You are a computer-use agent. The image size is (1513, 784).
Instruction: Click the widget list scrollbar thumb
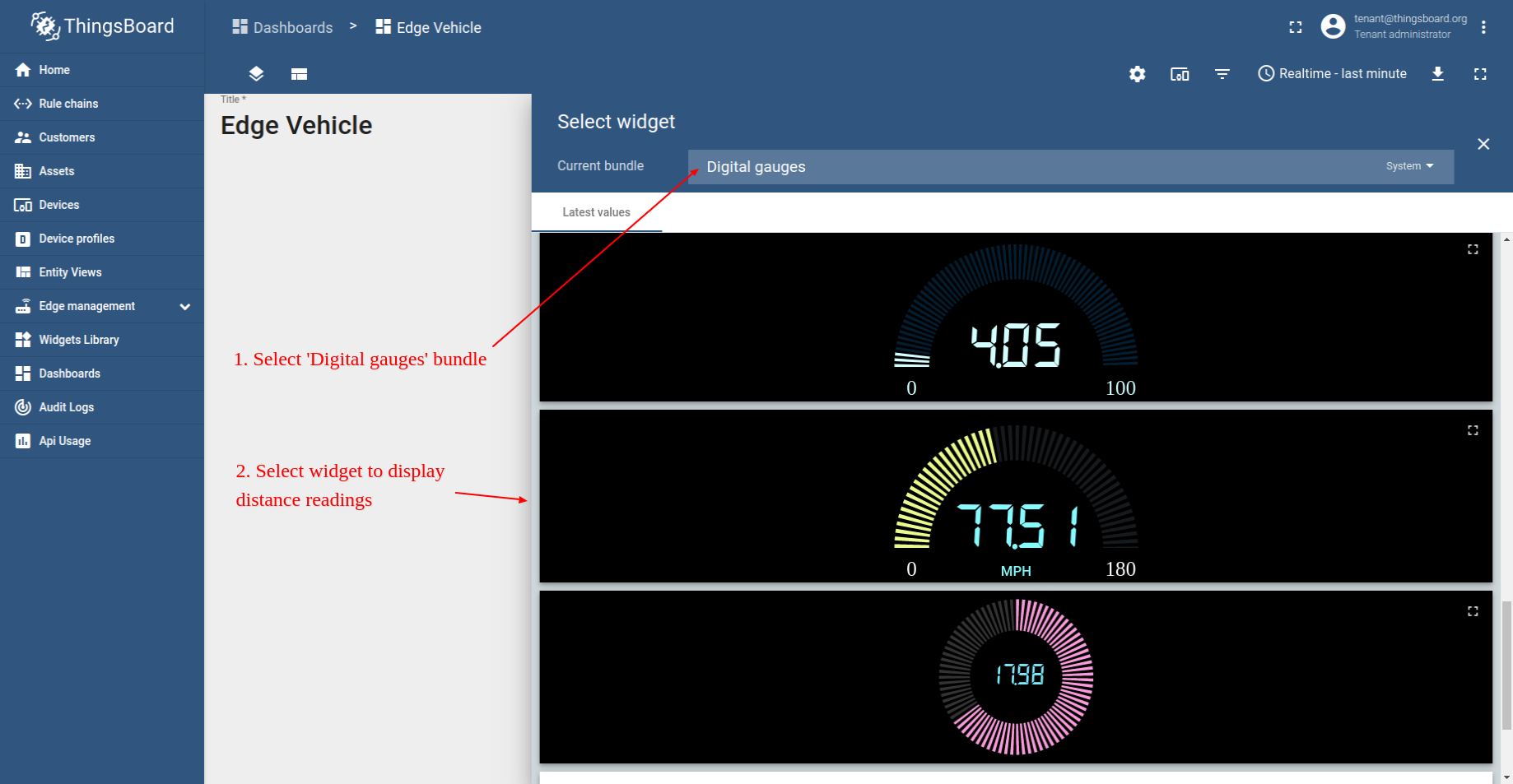click(x=1506, y=666)
